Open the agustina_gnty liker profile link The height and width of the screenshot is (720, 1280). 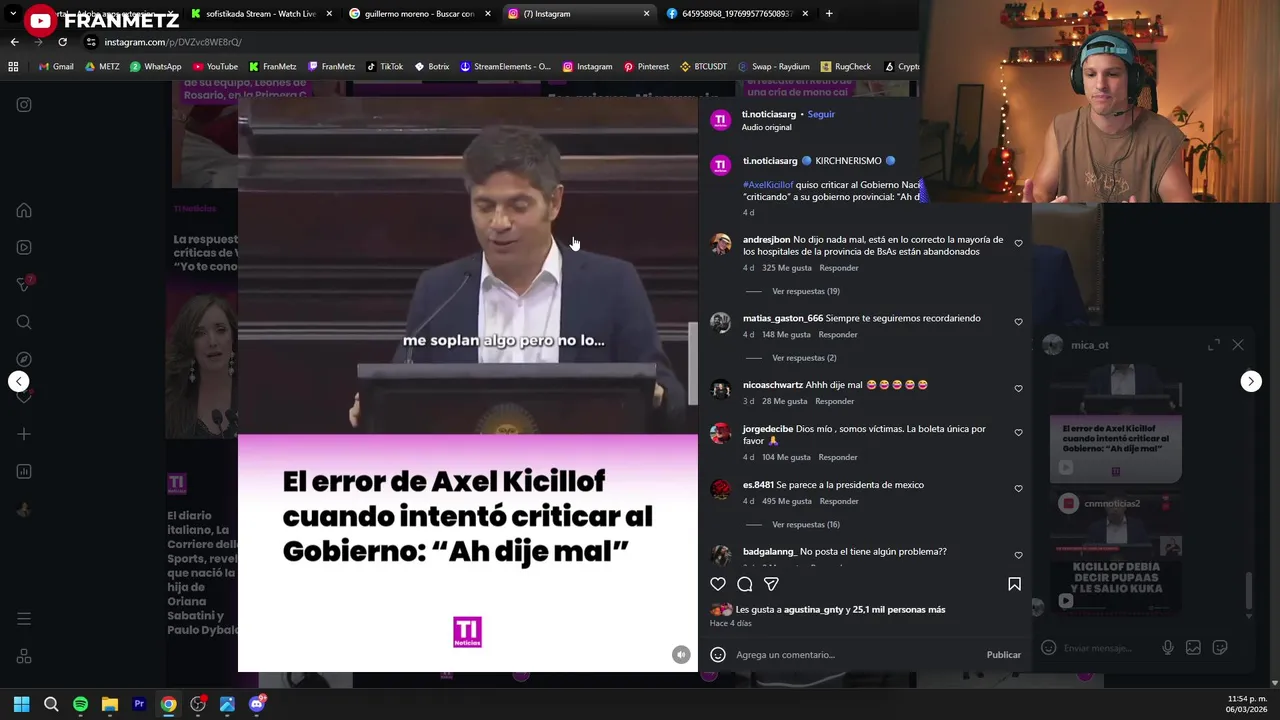coord(813,609)
